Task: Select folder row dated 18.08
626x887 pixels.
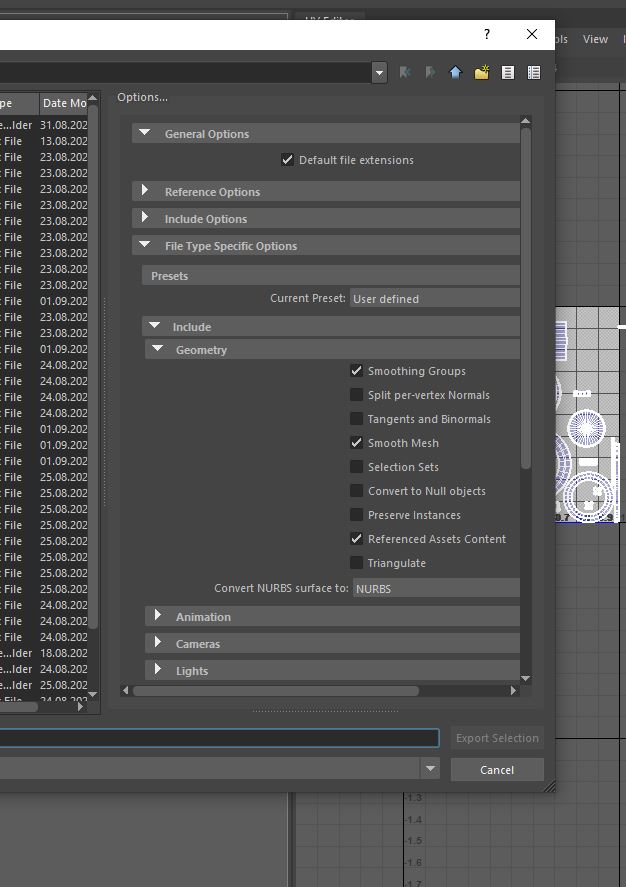Action: point(44,652)
